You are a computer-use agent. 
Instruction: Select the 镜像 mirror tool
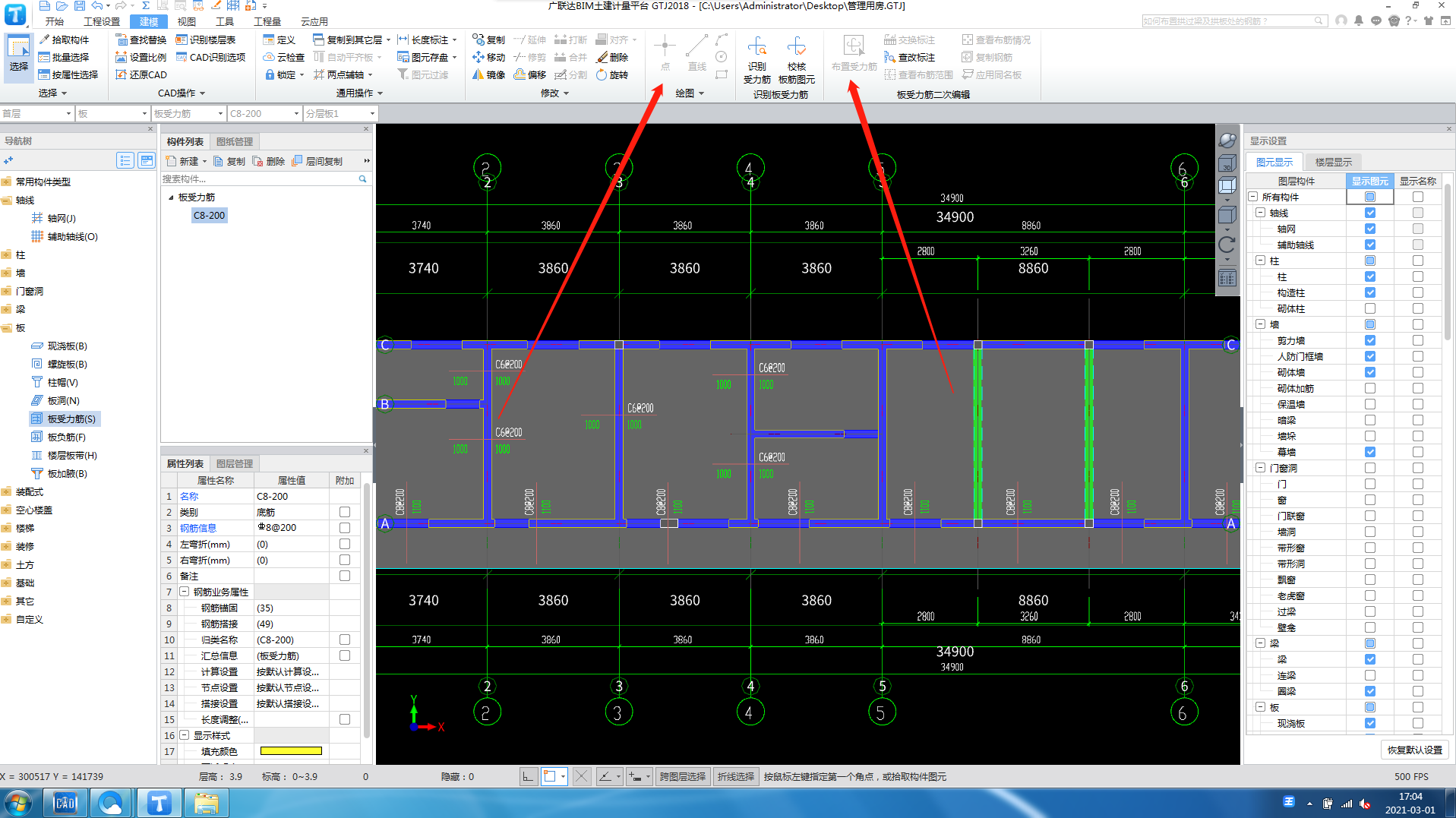pyautogui.click(x=488, y=74)
